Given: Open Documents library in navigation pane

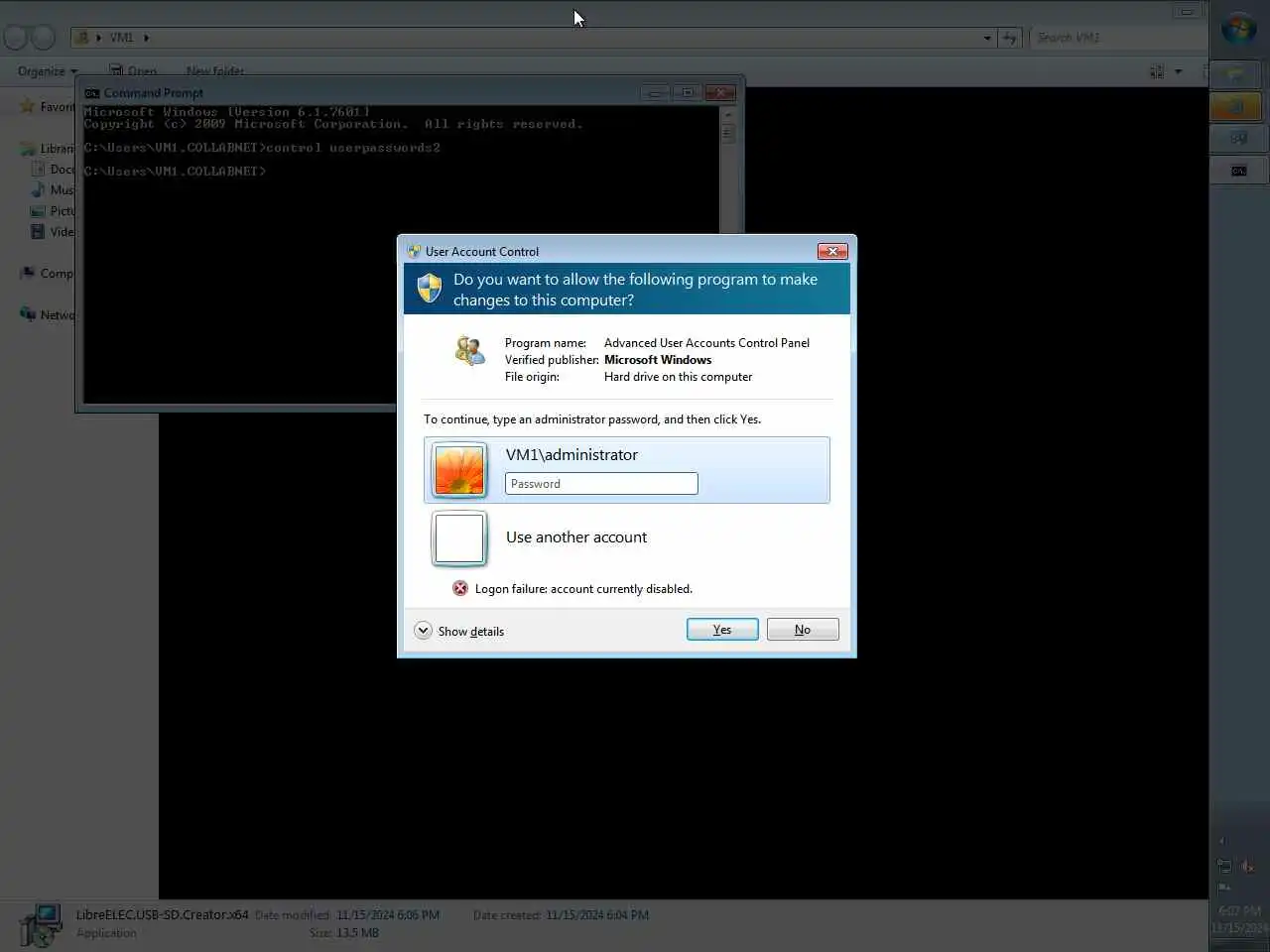Looking at the screenshot, I should coord(53,170).
